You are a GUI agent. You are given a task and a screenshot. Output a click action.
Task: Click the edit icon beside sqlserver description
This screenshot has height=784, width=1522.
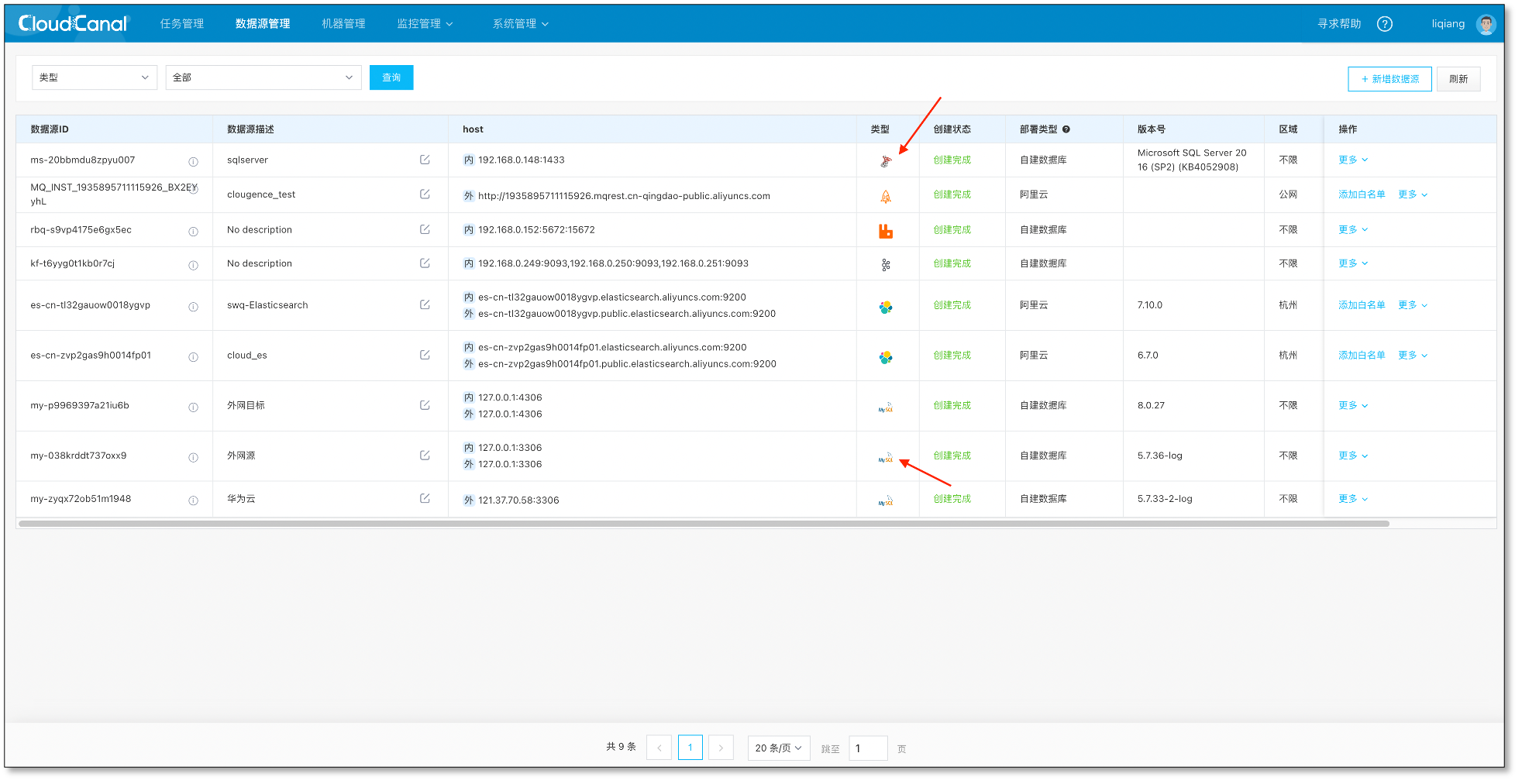425,160
